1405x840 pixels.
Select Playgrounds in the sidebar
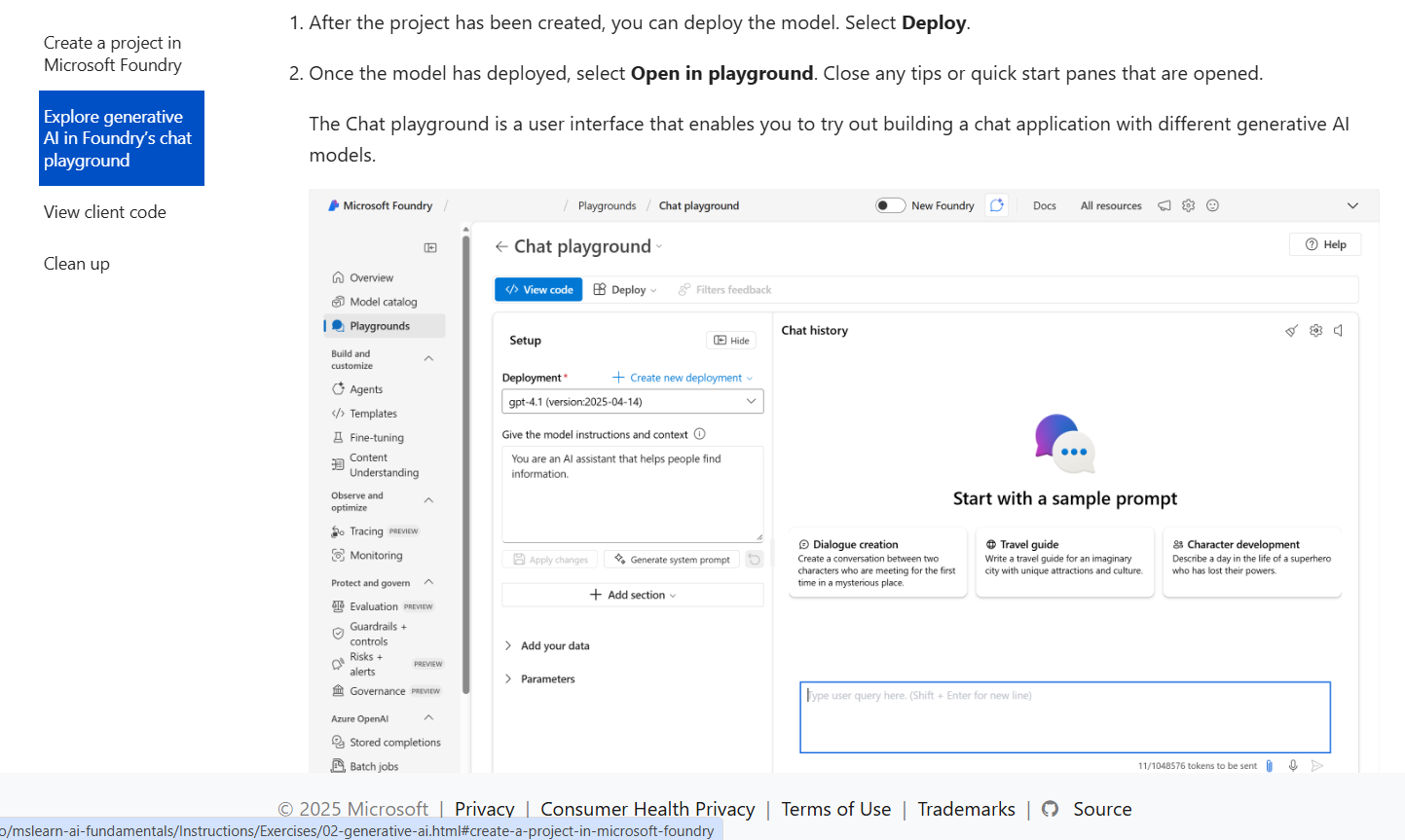[x=384, y=326]
